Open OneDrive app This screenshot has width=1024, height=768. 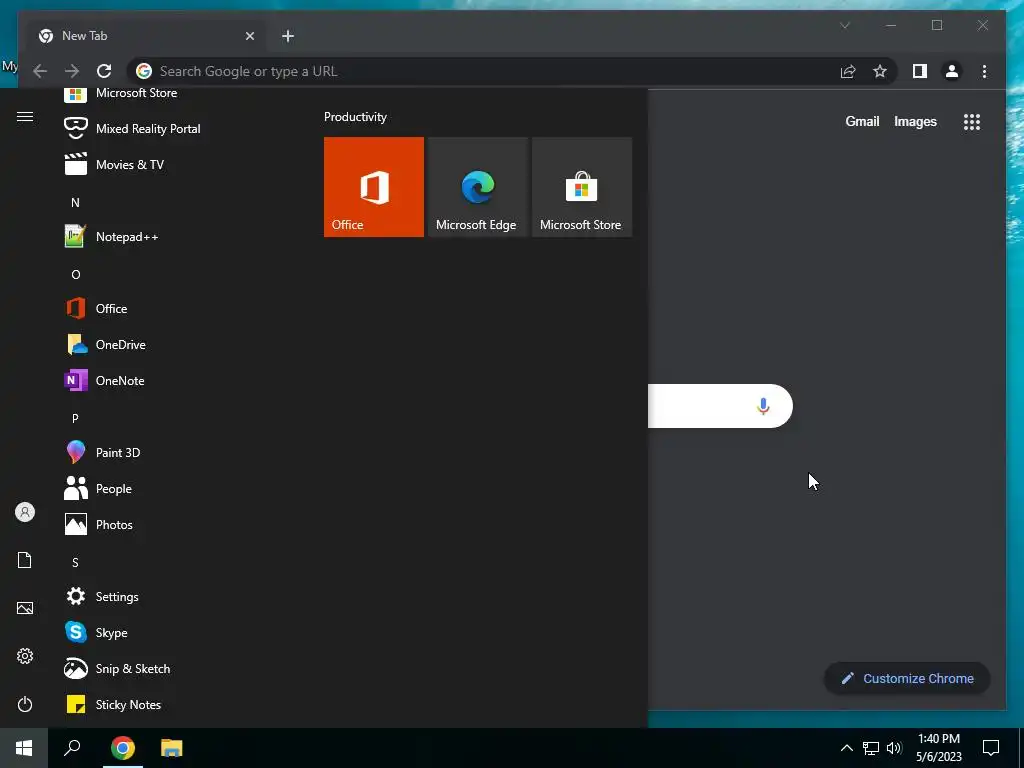105,344
